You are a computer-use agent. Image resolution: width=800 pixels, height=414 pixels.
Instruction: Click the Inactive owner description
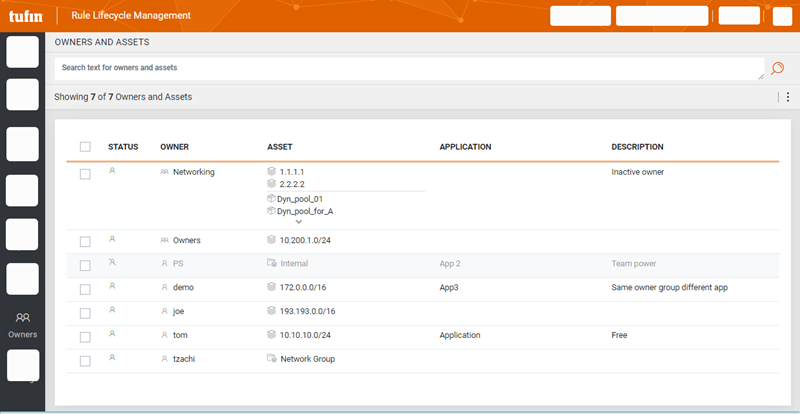[638, 173]
